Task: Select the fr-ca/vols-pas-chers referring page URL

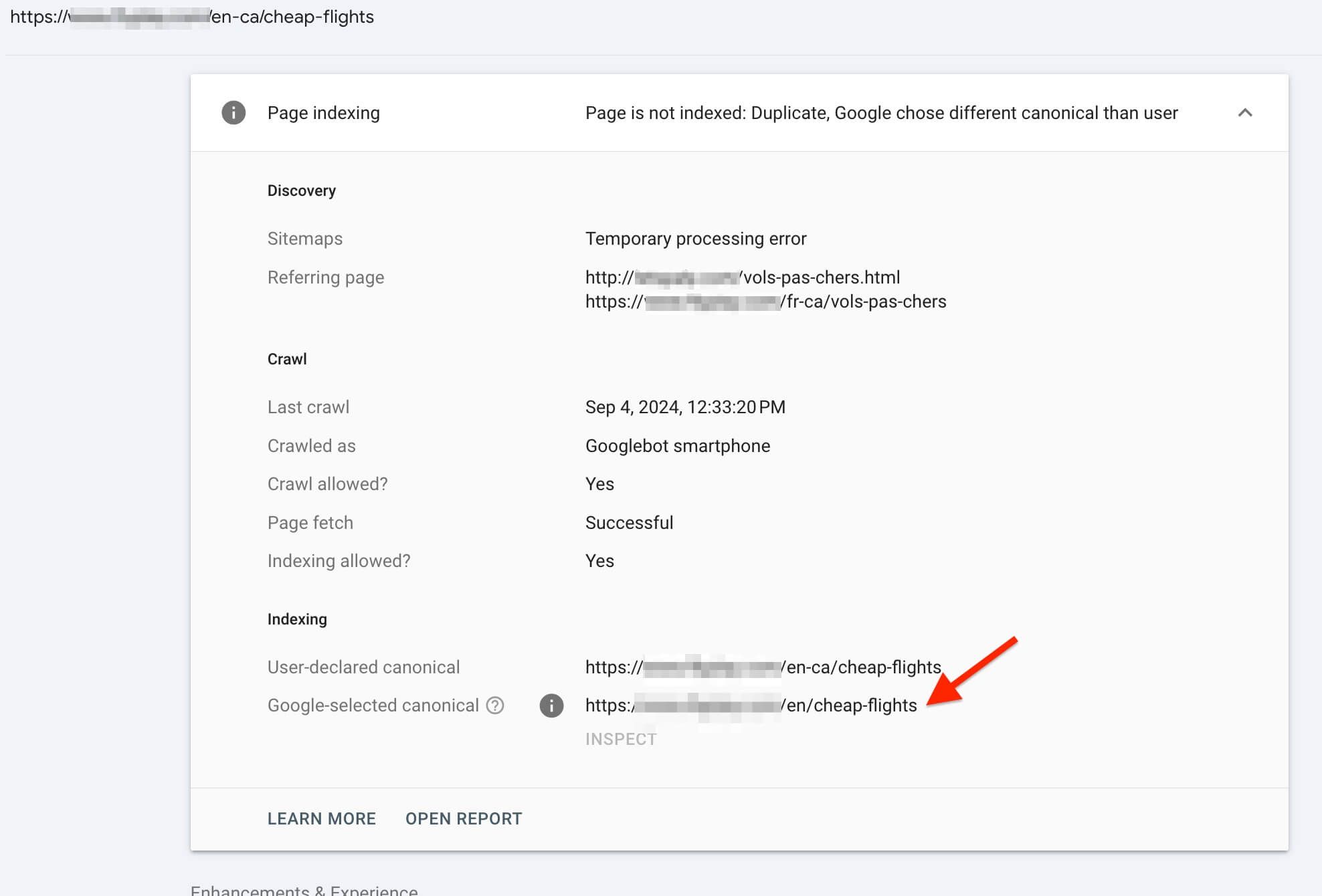Action: (765, 302)
